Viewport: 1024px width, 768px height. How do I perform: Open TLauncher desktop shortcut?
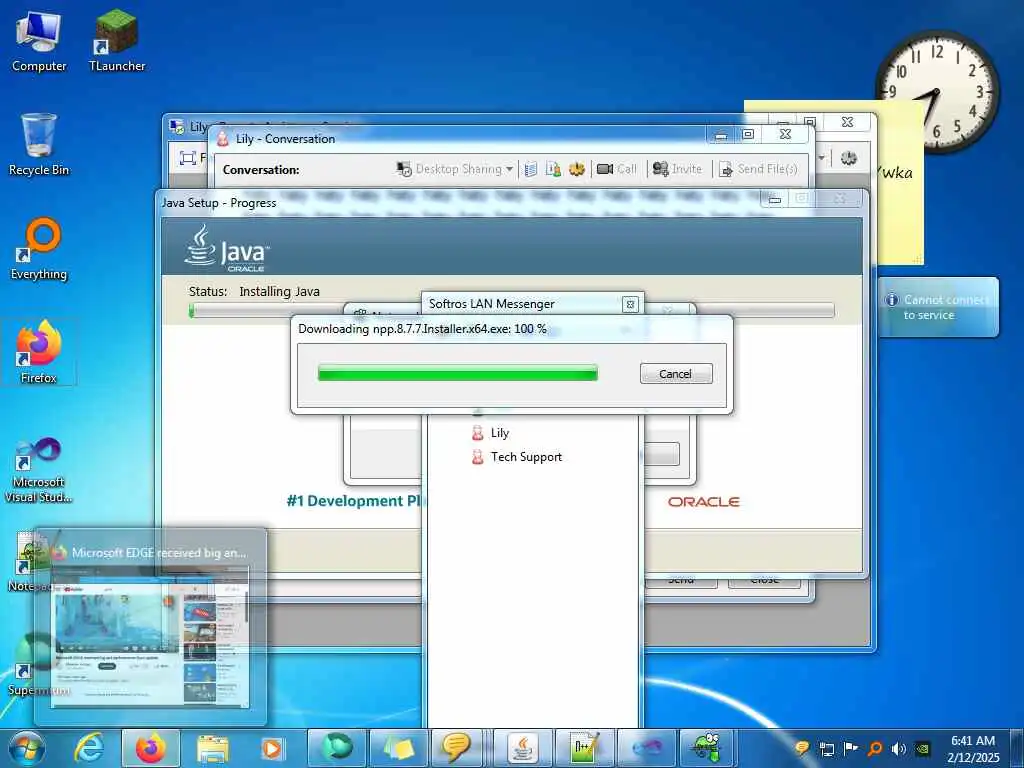[117, 40]
